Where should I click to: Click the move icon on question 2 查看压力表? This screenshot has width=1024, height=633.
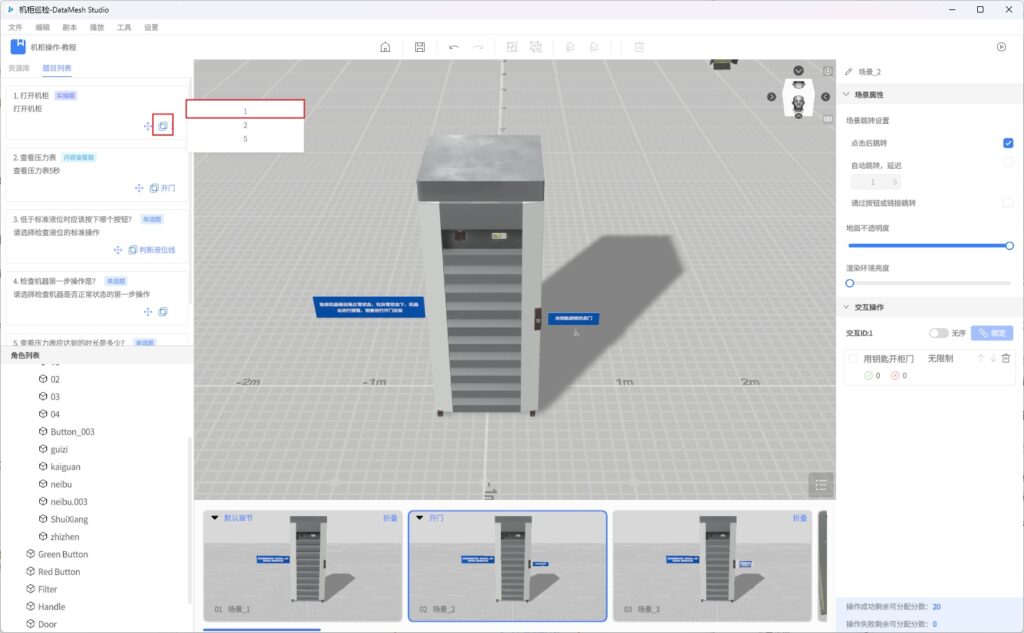click(x=139, y=188)
